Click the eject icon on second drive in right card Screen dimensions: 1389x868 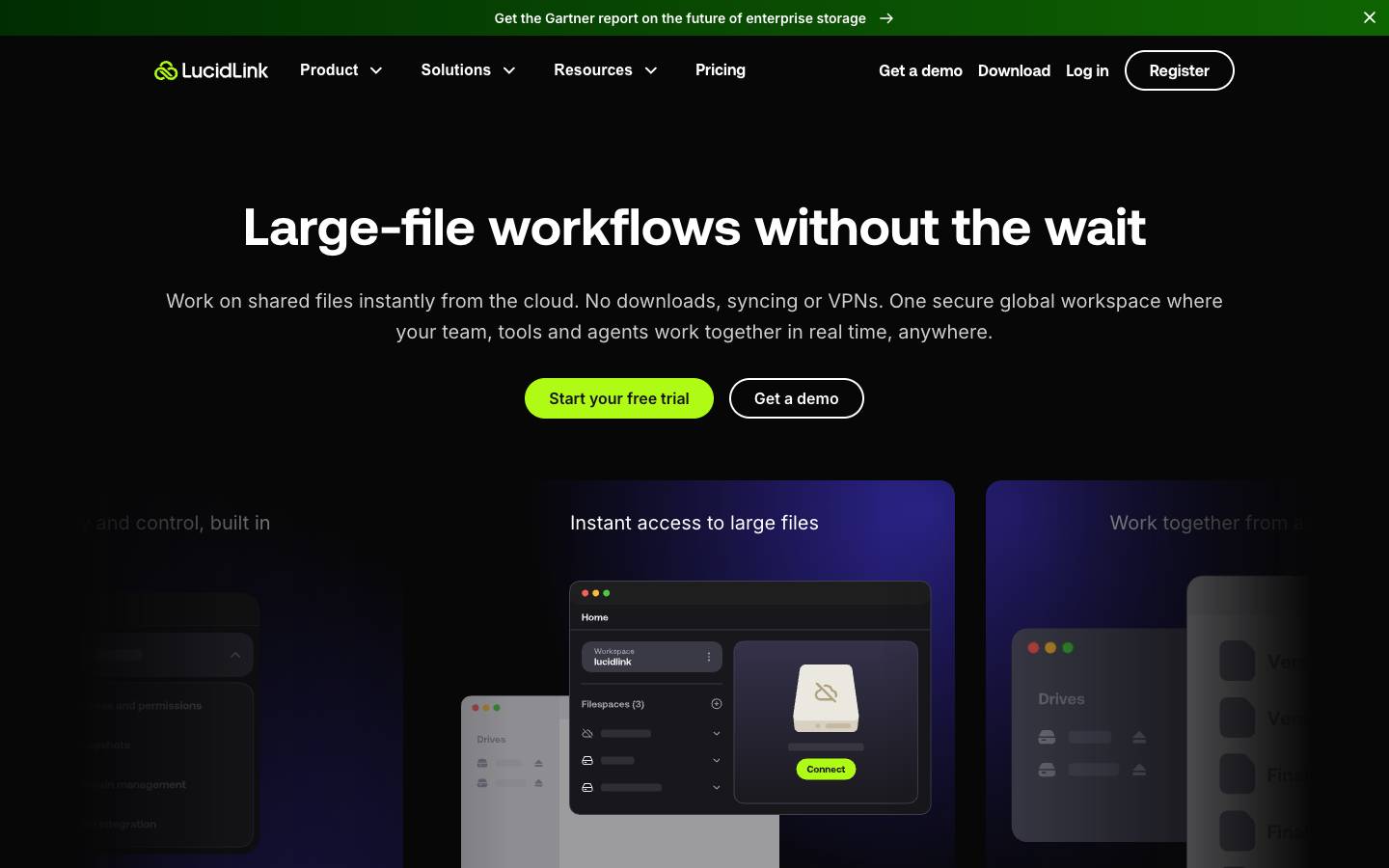click(x=1139, y=770)
